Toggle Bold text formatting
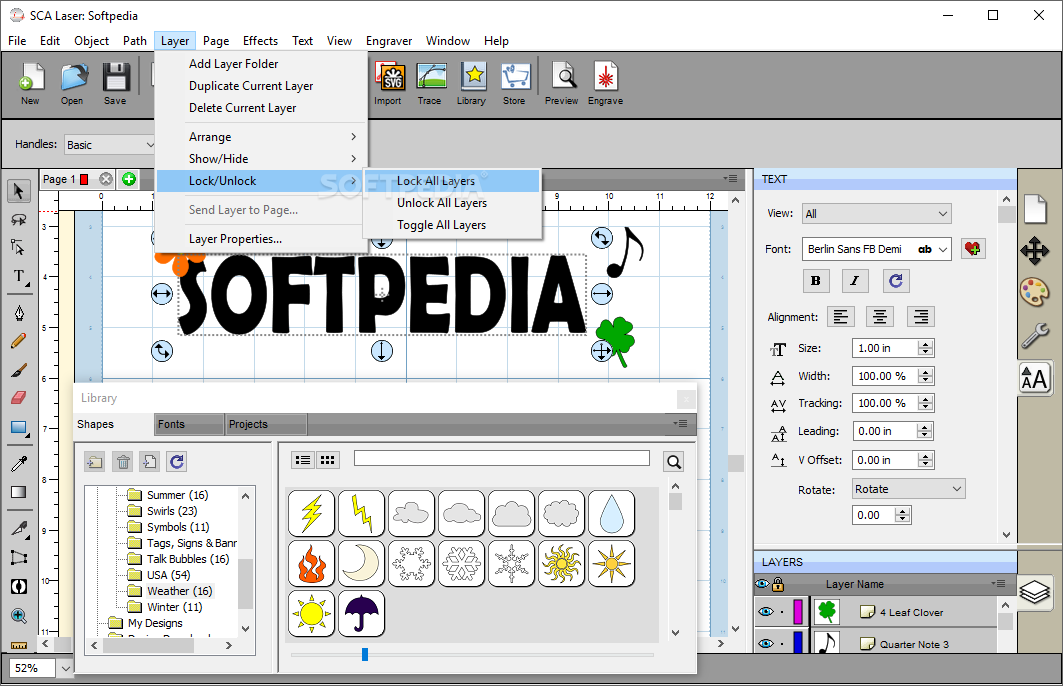 coord(816,281)
